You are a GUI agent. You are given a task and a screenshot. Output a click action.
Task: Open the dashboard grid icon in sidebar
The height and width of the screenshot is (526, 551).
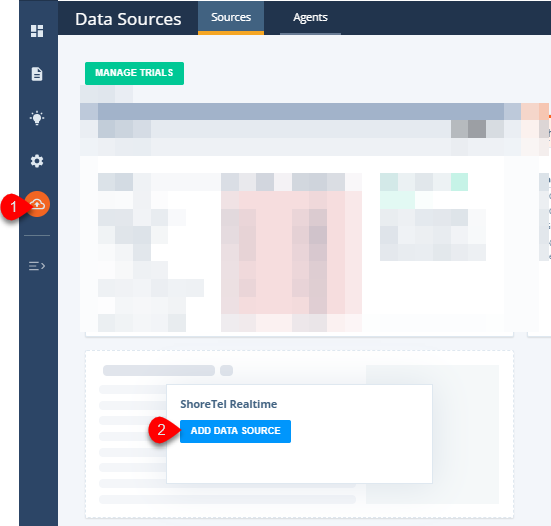click(37, 31)
